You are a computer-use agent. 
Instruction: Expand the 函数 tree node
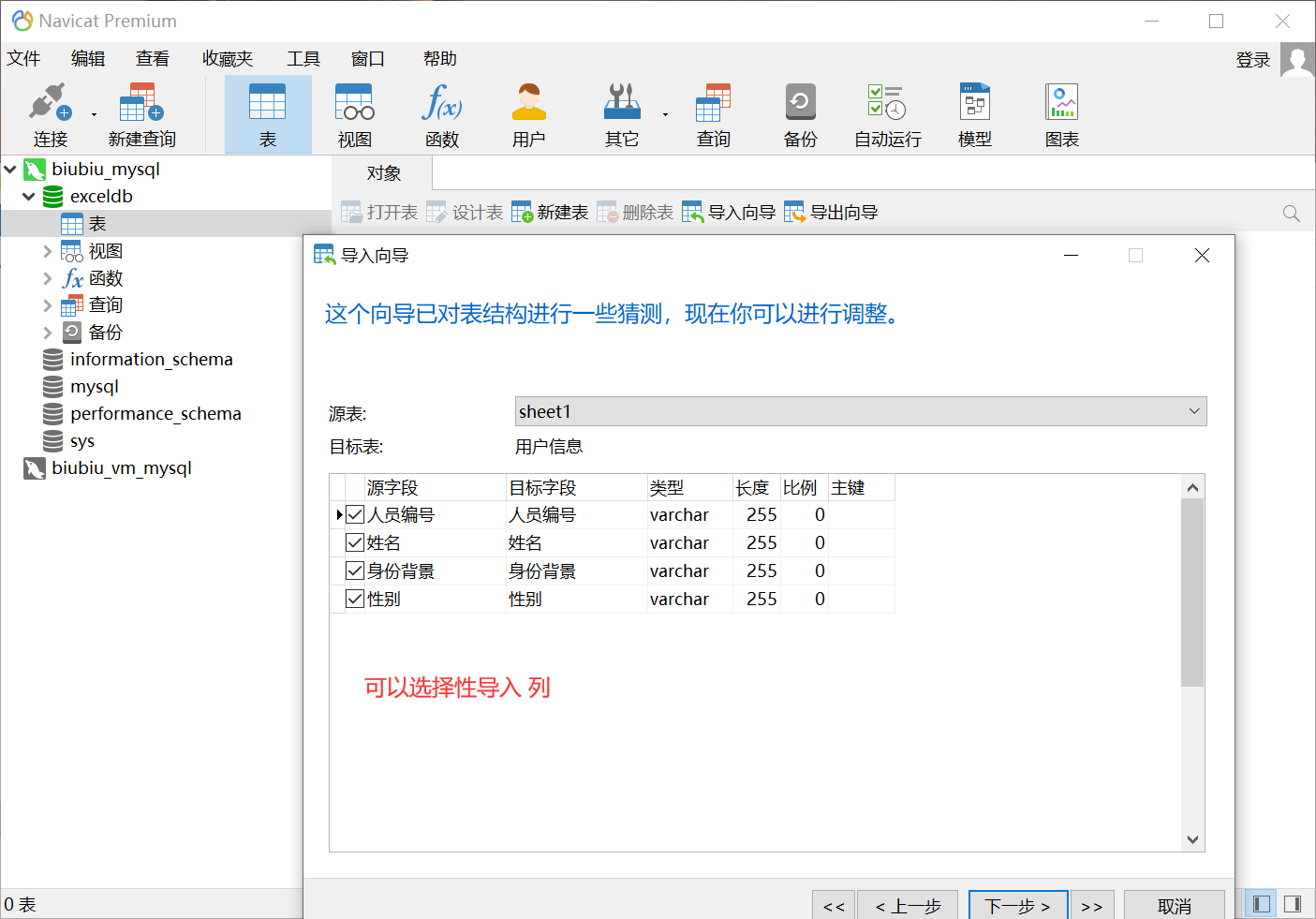tap(48, 278)
